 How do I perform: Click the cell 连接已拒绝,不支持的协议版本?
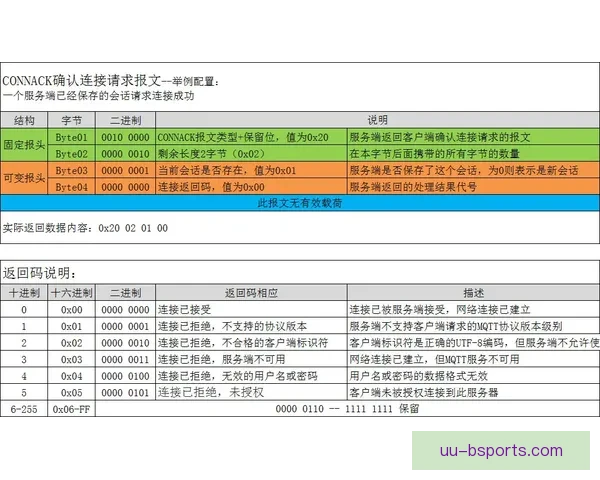(x=251, y=326)
